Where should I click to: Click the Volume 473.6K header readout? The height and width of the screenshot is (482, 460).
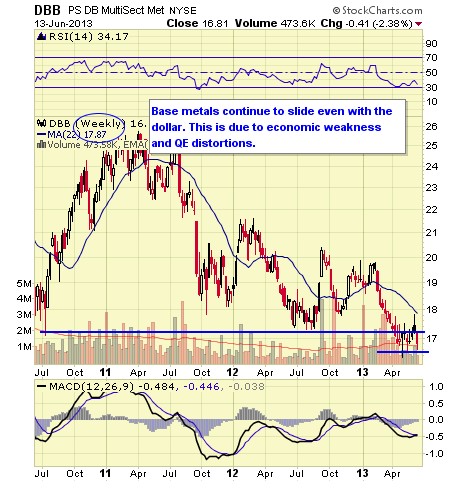pyautogui.click(x=275, y=23)
